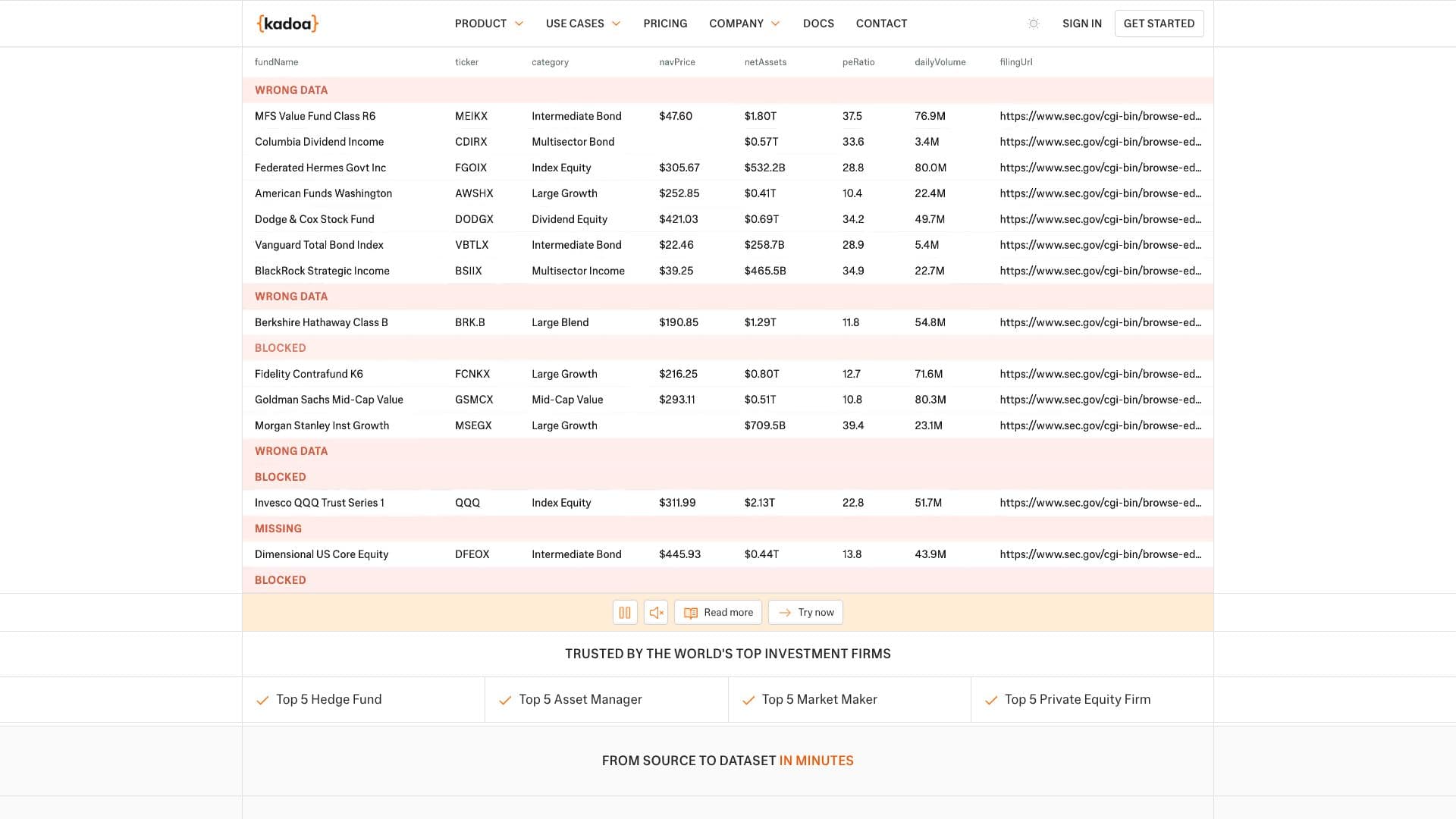The height and width of the screenshot is (819, 1456).
Task: Select ticker VBTLX cell
Action: [472, 245]
